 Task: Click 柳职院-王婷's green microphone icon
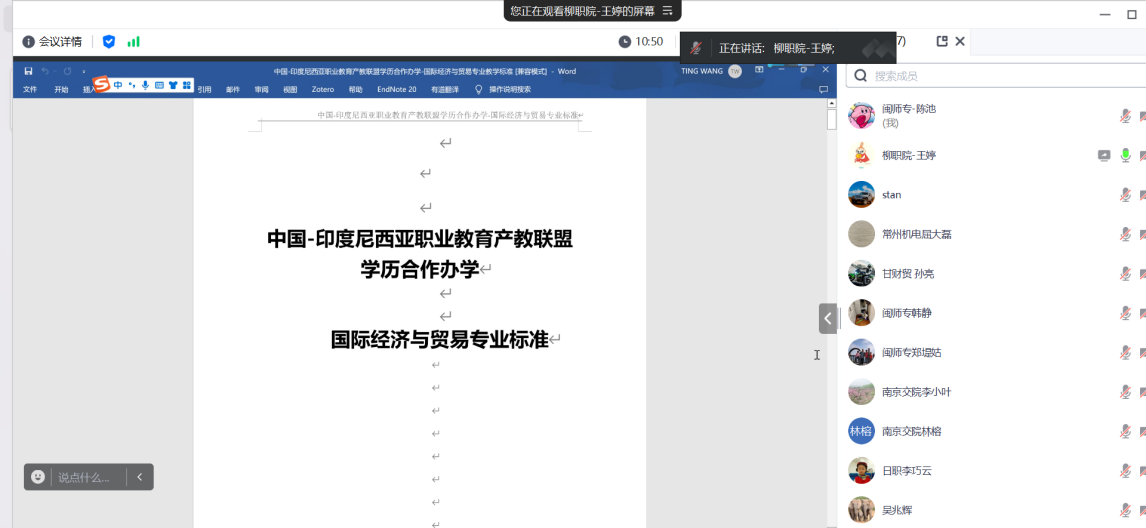(x=1125, y=155)
